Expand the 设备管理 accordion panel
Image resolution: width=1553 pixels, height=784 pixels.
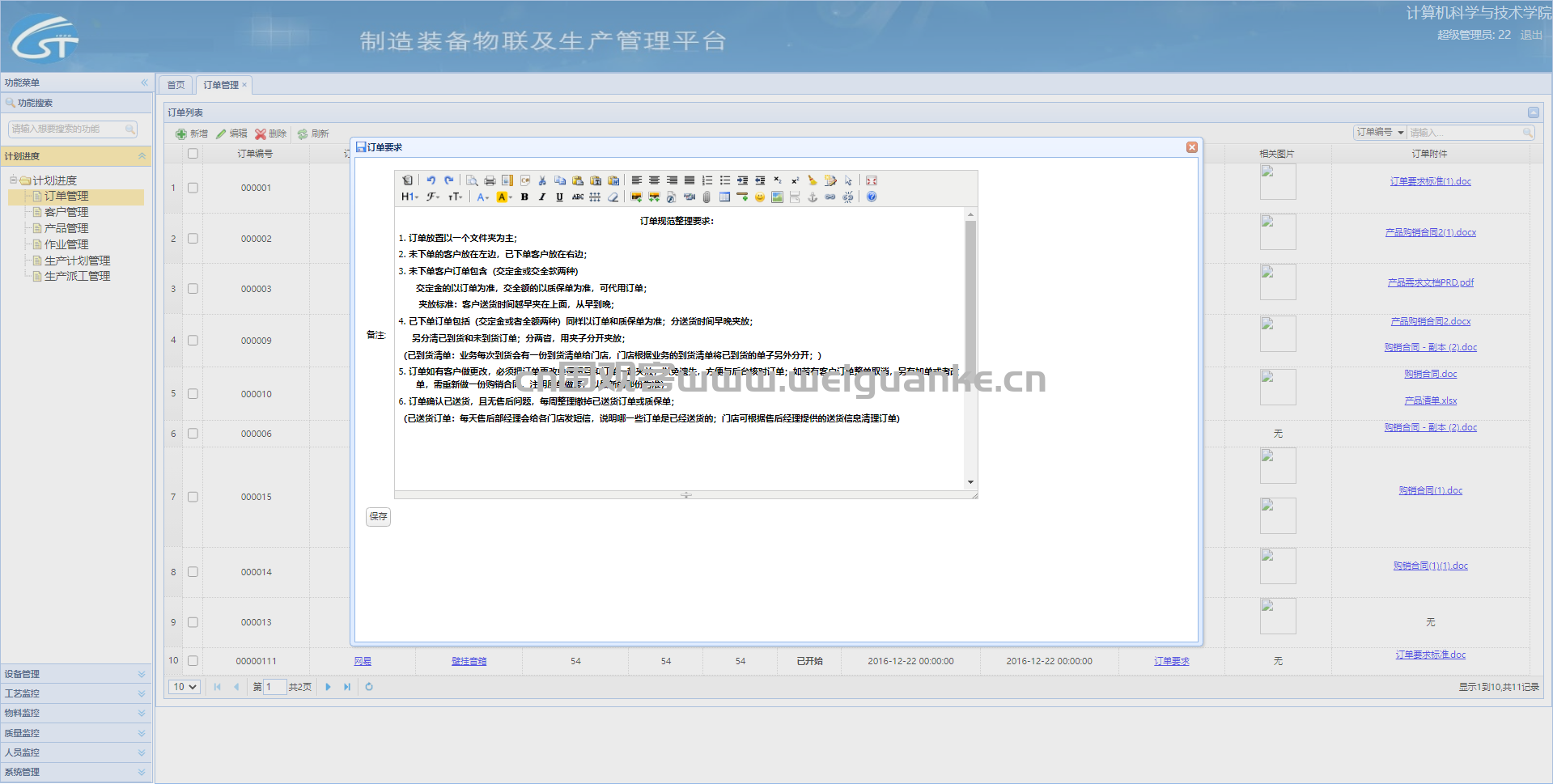[76, 674]
